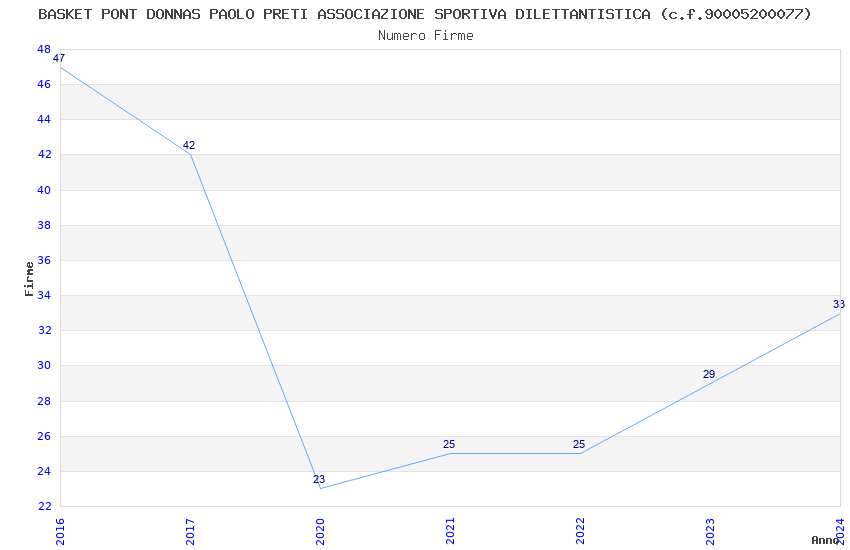This screenshot has width=850, height=550.
Task: Select the x-axis year 2017
Action: (x=190, y=532)
